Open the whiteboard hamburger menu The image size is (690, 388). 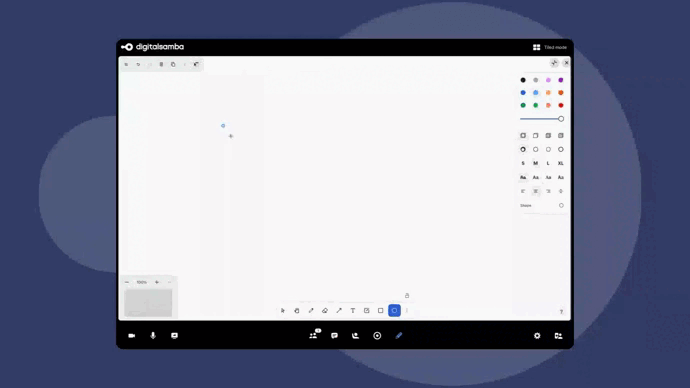[126, 65]
